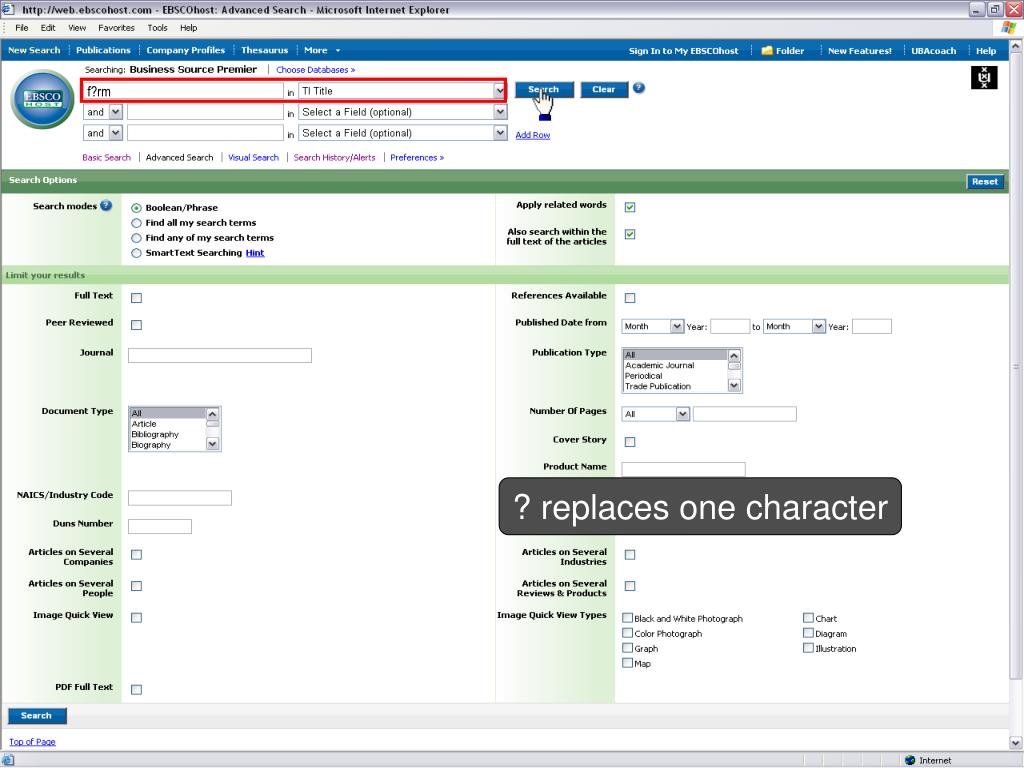Open Search modes help icon

(x=106, y=206)
